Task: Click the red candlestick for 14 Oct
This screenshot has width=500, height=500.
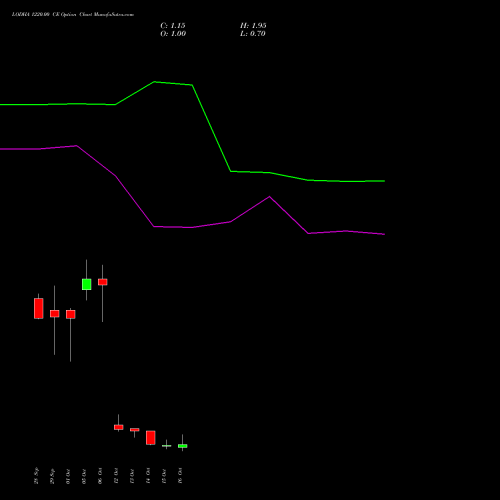Action: click(x=151, y=437)
